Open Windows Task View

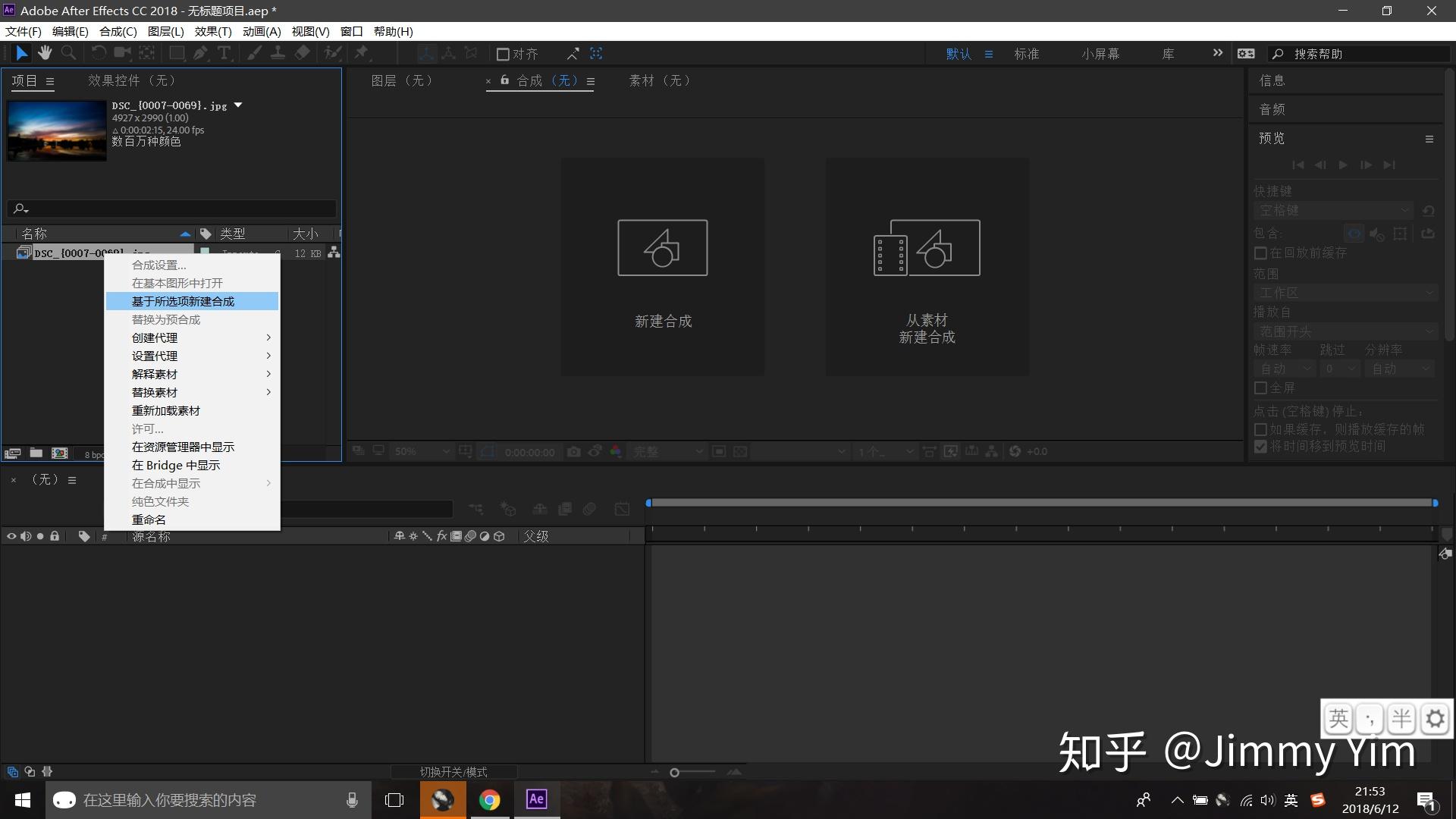[x=394, y=800]
